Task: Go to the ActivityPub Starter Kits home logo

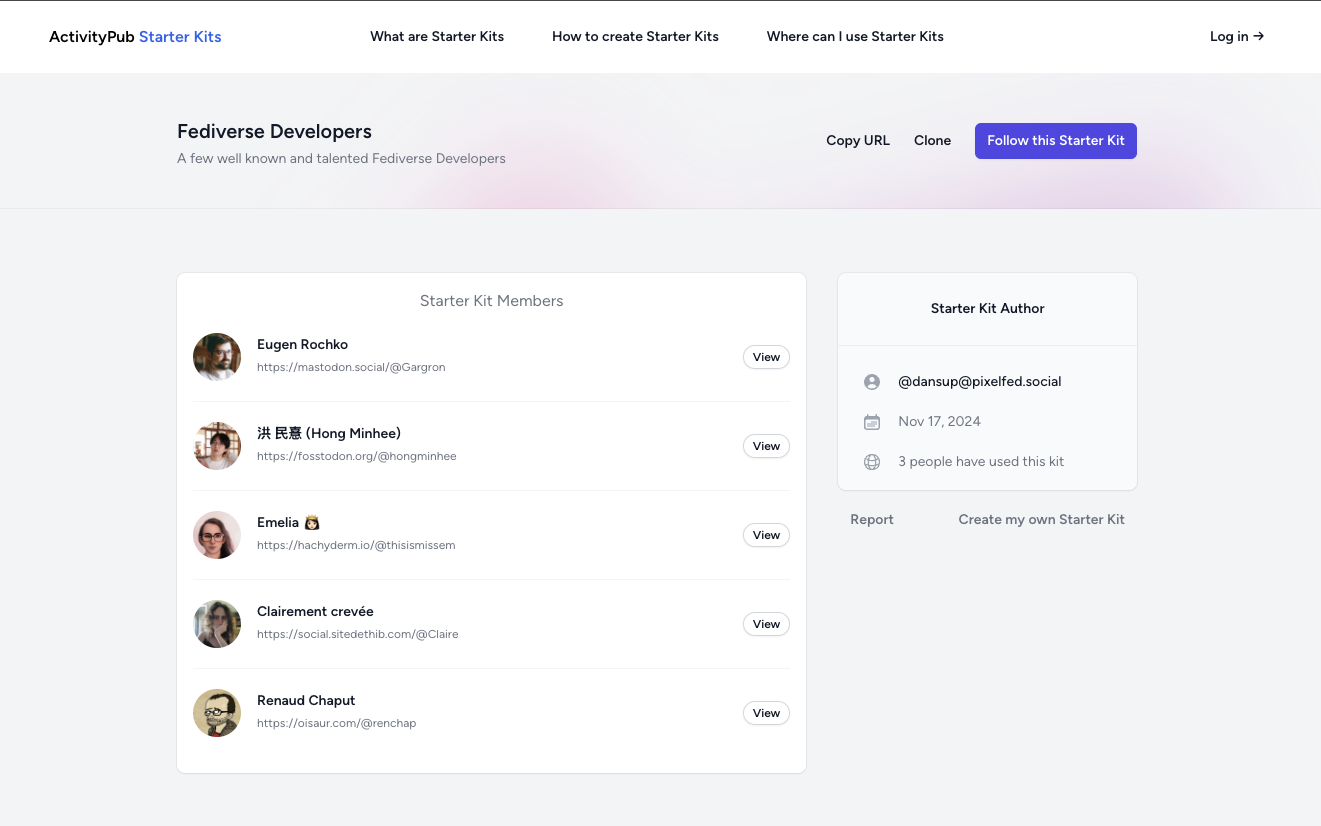Action: pyautogui.click(x=135, y=37)
